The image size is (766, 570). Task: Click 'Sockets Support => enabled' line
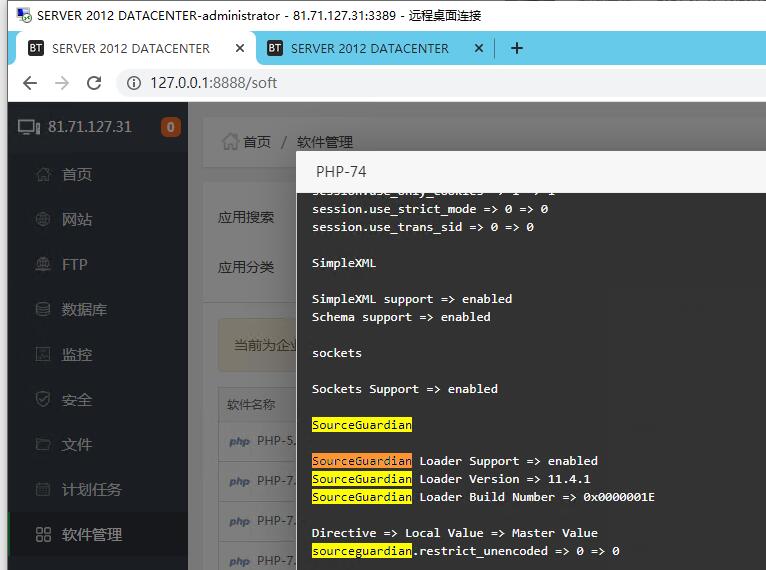[x=405, y=389]
